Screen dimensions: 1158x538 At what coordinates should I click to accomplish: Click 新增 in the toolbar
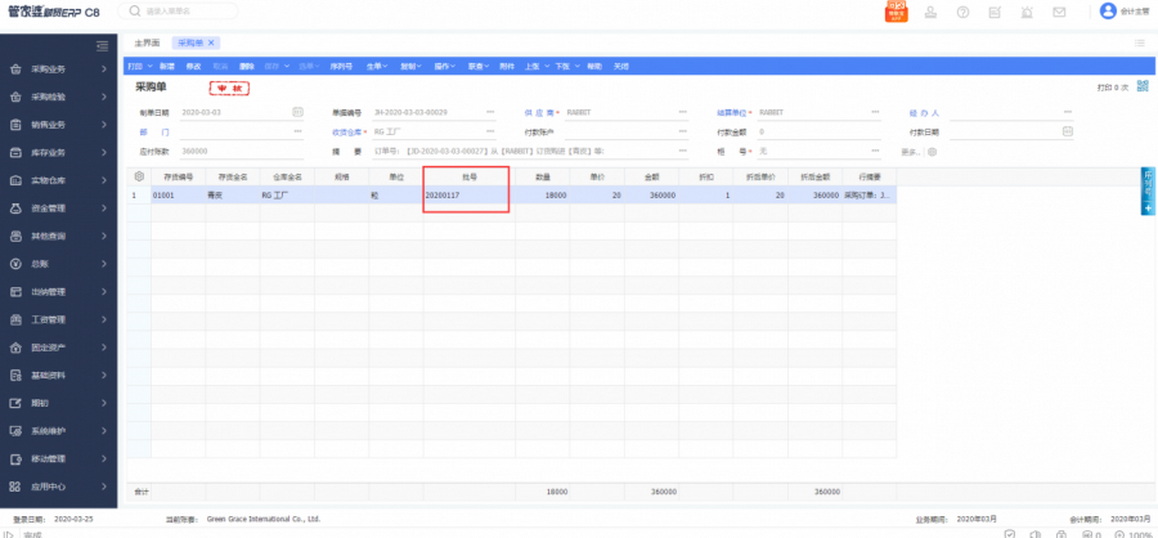click(x=167, y=66)
